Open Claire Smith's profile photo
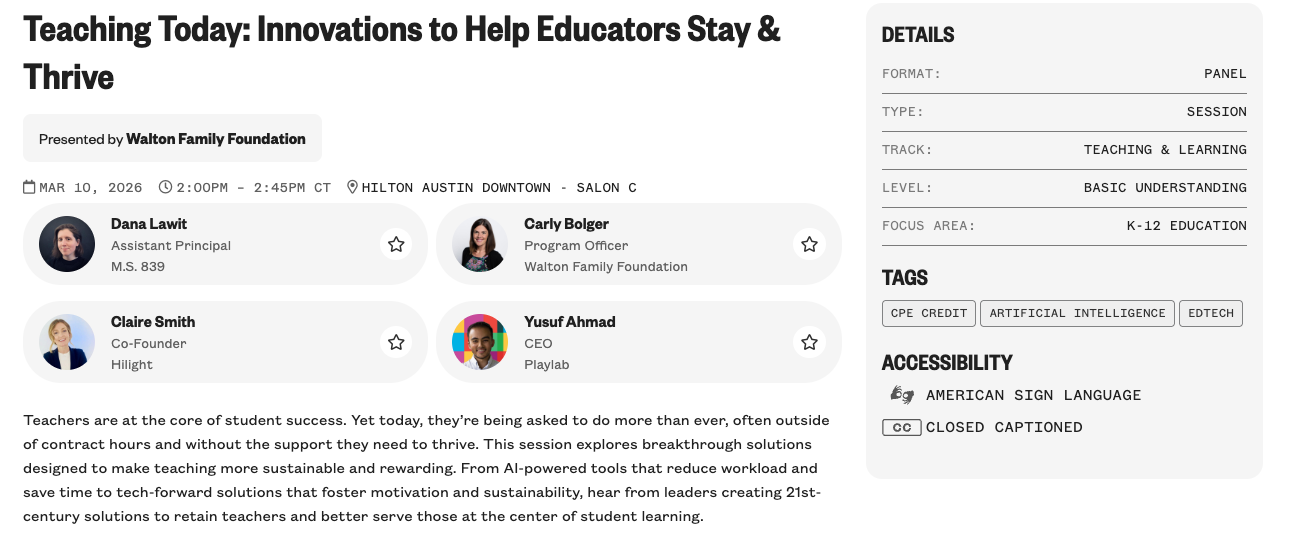 (67, 342)
